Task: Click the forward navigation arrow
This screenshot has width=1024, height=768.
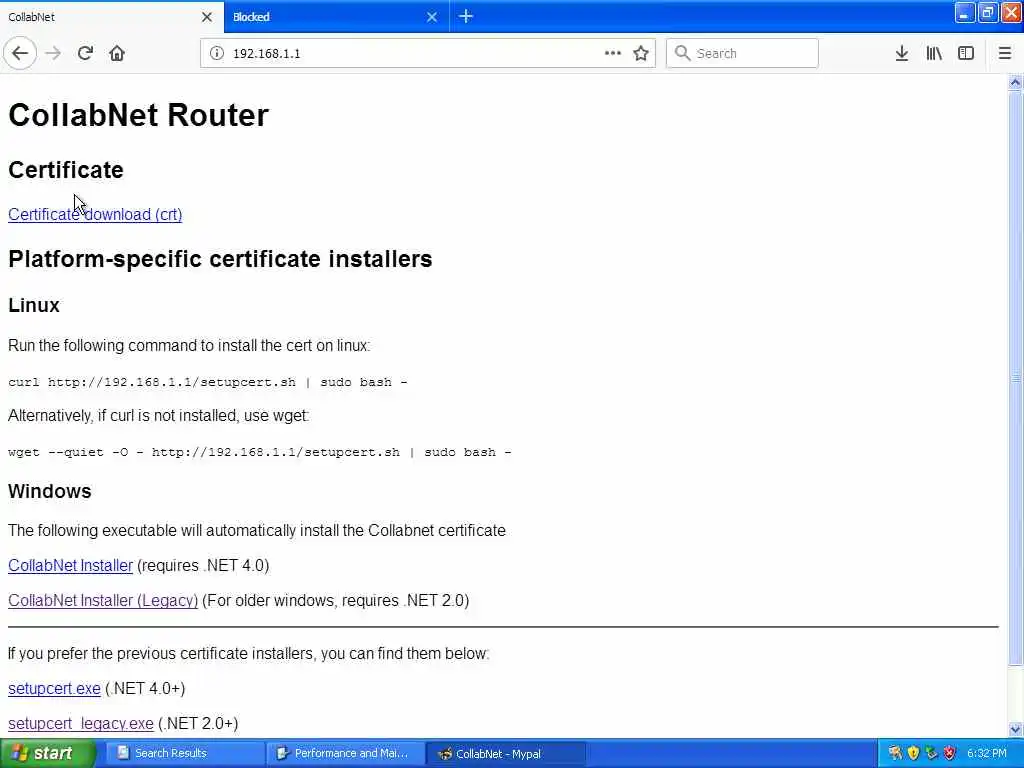Action: pyautogui.click(x=54, y=54)
